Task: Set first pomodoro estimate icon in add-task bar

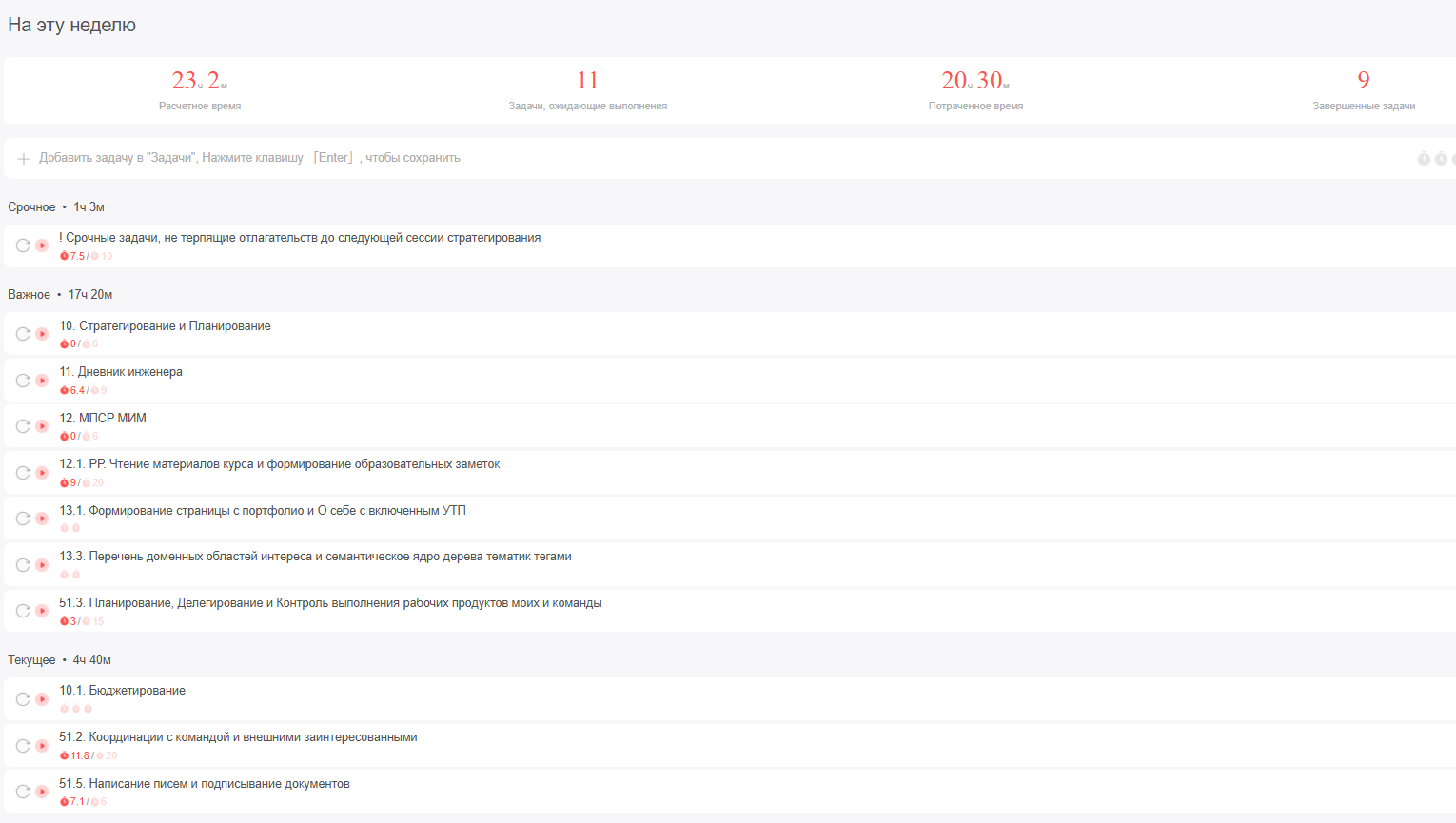Action: pyautogui.click(x=1424, y=159)
